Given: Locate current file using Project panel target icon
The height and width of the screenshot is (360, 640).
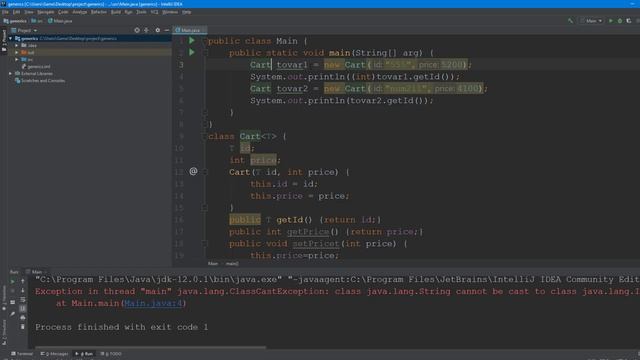Looking at the screenshot, I should coord(137,30).
